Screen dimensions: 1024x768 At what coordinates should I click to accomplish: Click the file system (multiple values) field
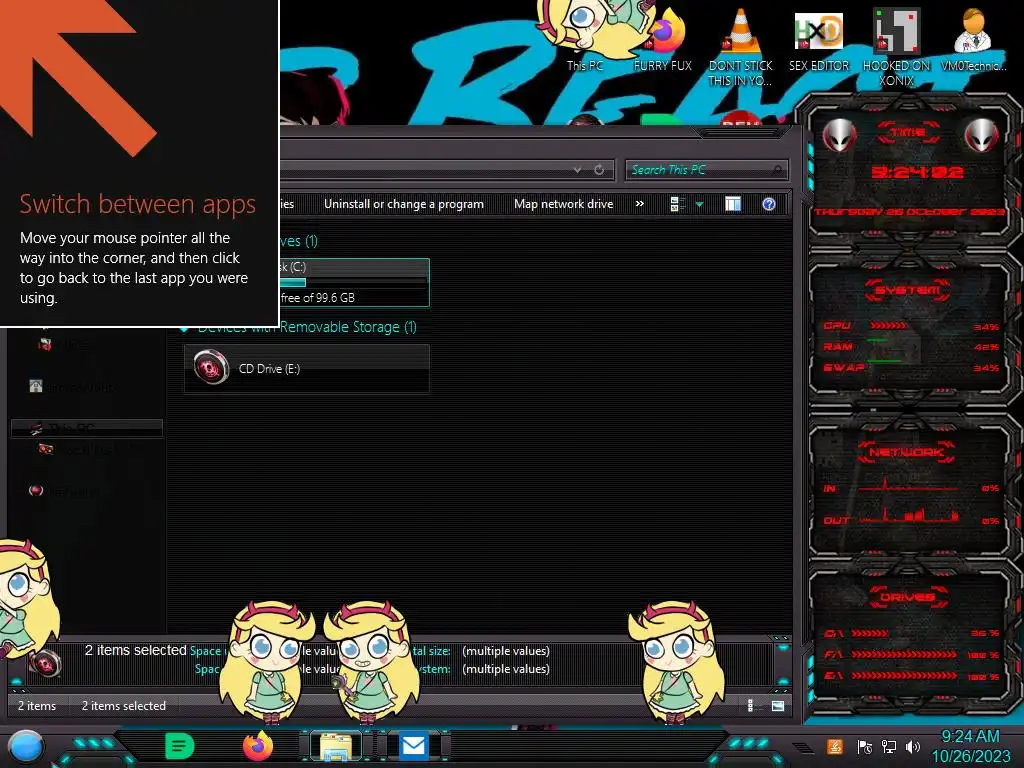(x=506, y=669)
